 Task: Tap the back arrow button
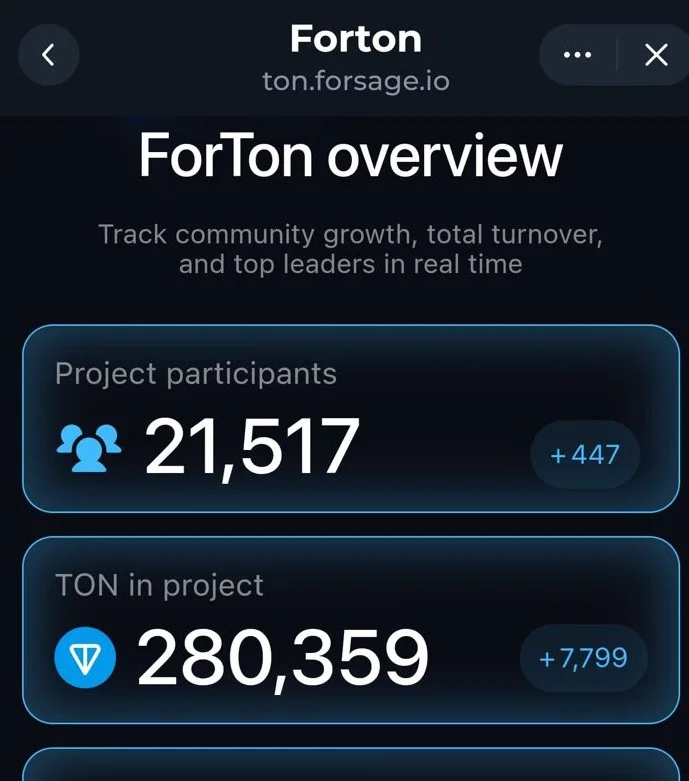[48, 55]
